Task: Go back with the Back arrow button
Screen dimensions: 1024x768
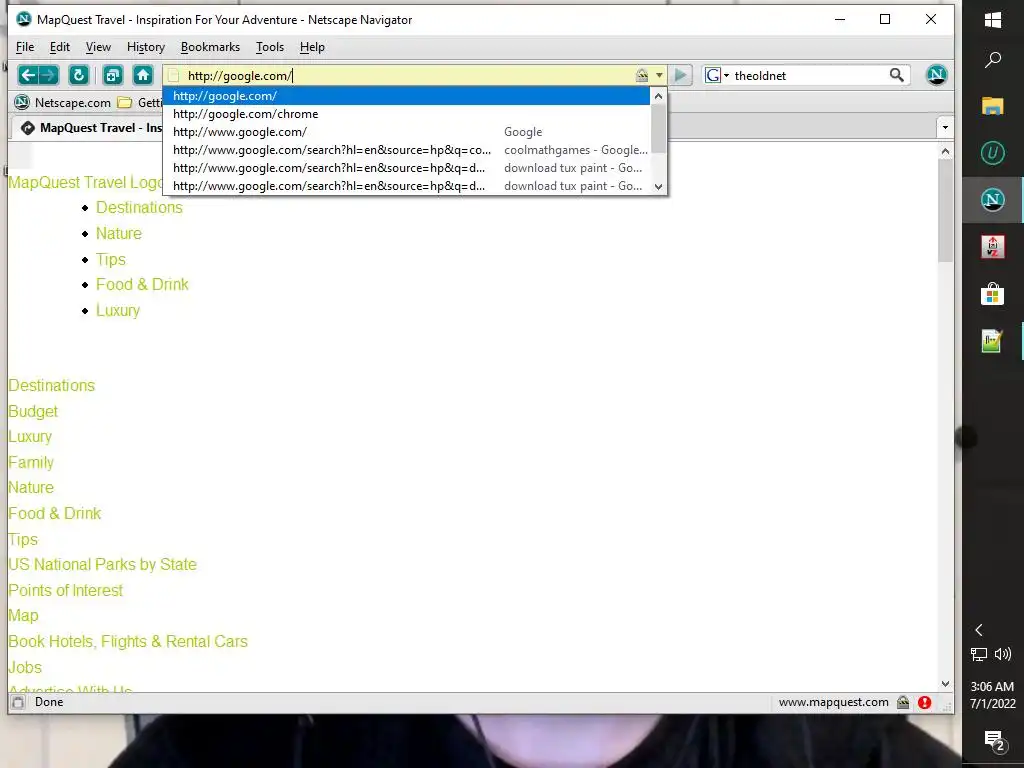Action: [x=27, y=75]
